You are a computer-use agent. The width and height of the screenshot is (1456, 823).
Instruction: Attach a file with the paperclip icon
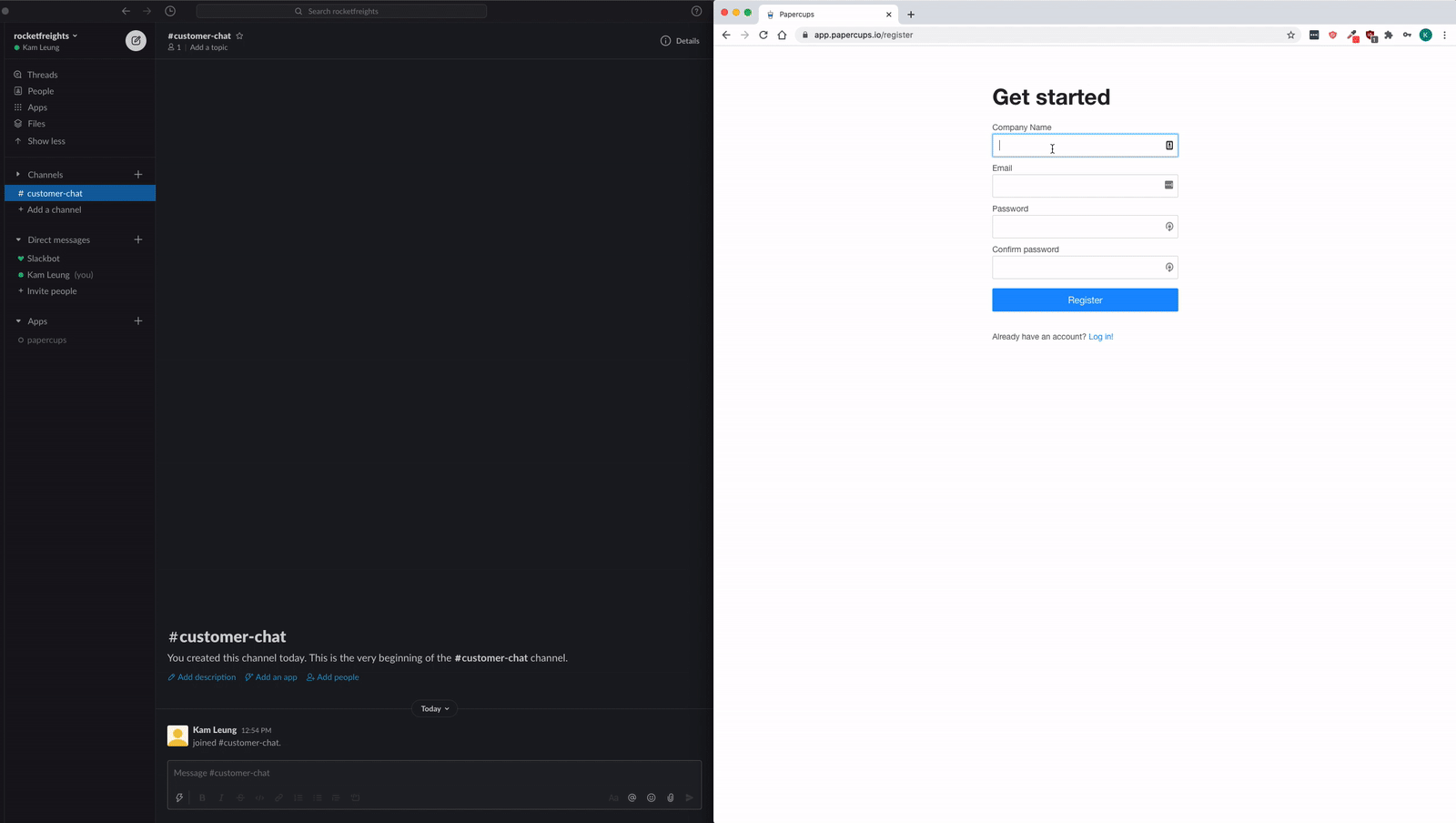[x=671, y=798]
